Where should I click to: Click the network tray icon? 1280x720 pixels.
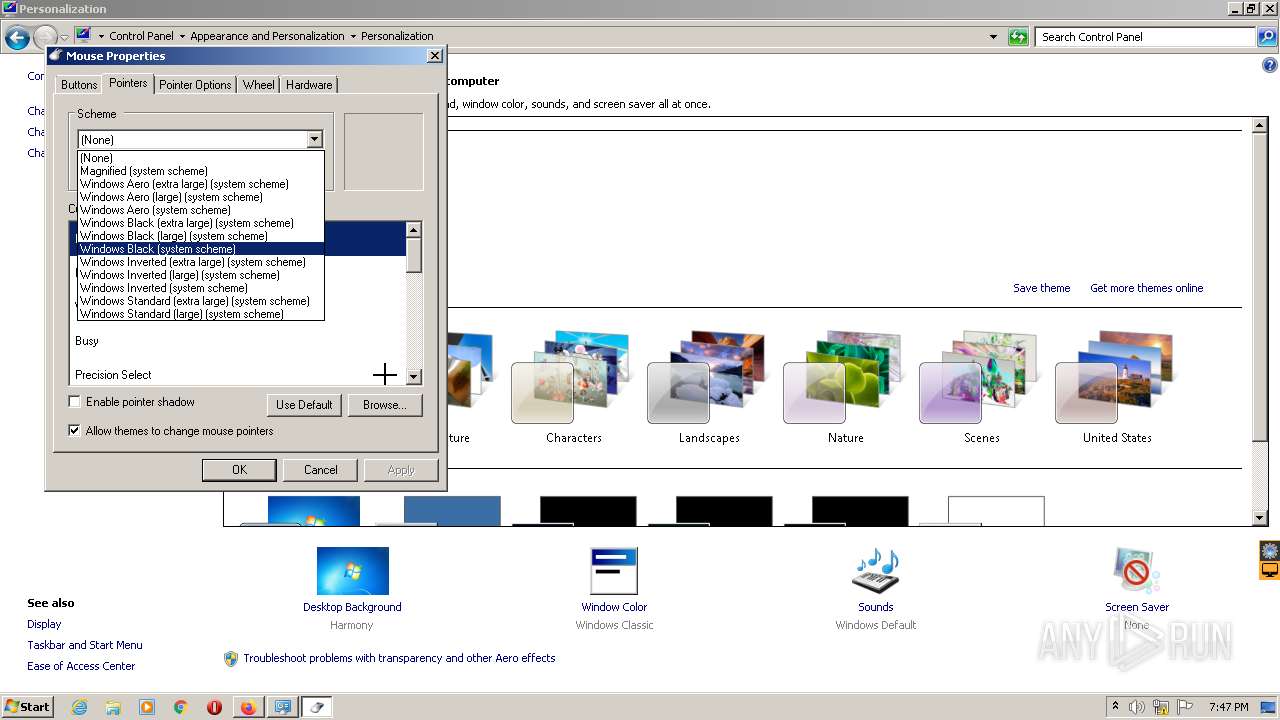pos(1161,707)
